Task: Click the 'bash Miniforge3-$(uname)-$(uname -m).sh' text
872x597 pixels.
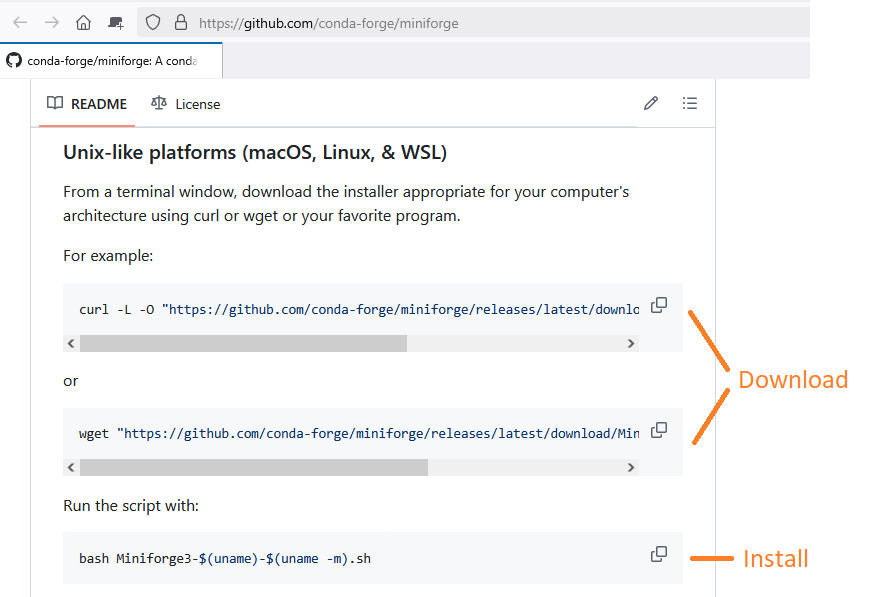Action: pyautogui.click(x=225, y=559)
